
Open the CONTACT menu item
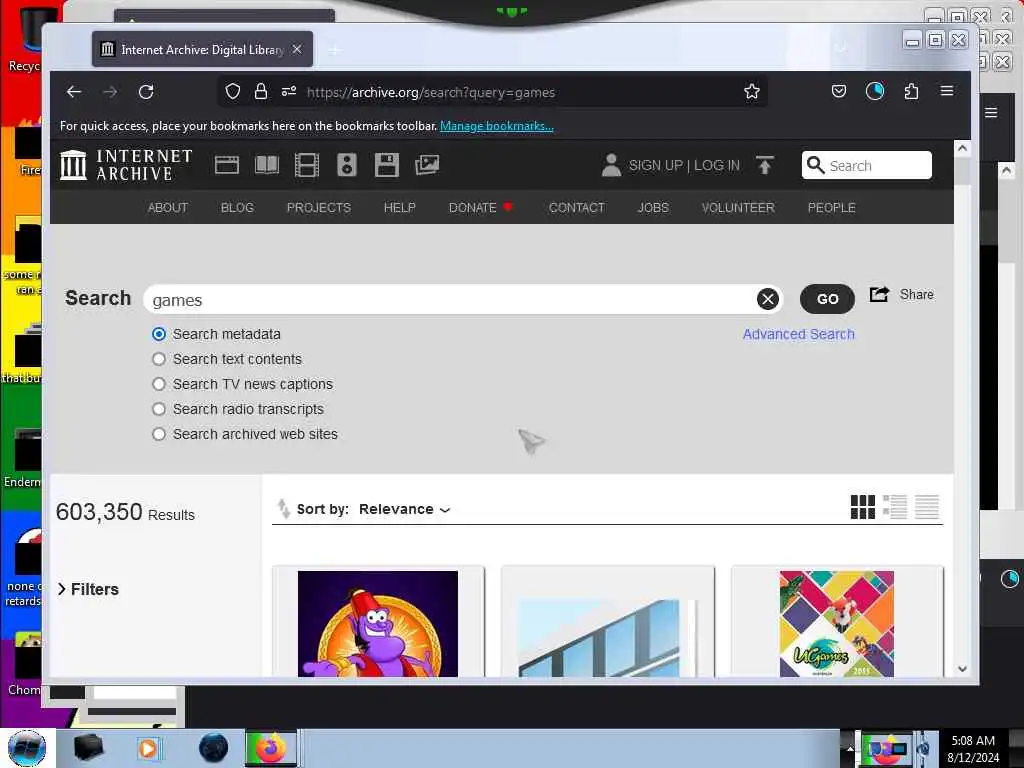577,208
